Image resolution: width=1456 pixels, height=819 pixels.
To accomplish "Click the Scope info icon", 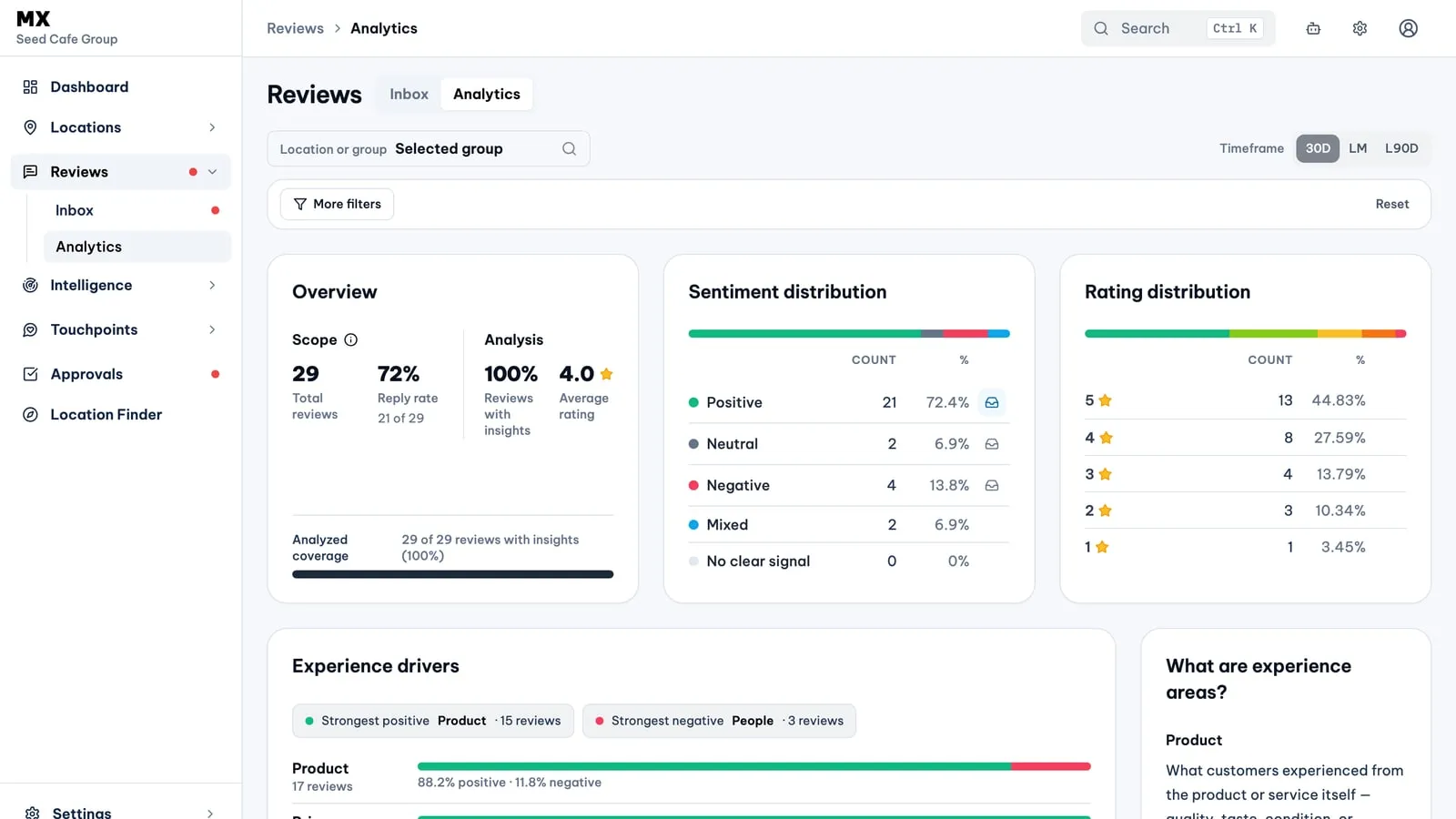I will [x=351, y=339].
